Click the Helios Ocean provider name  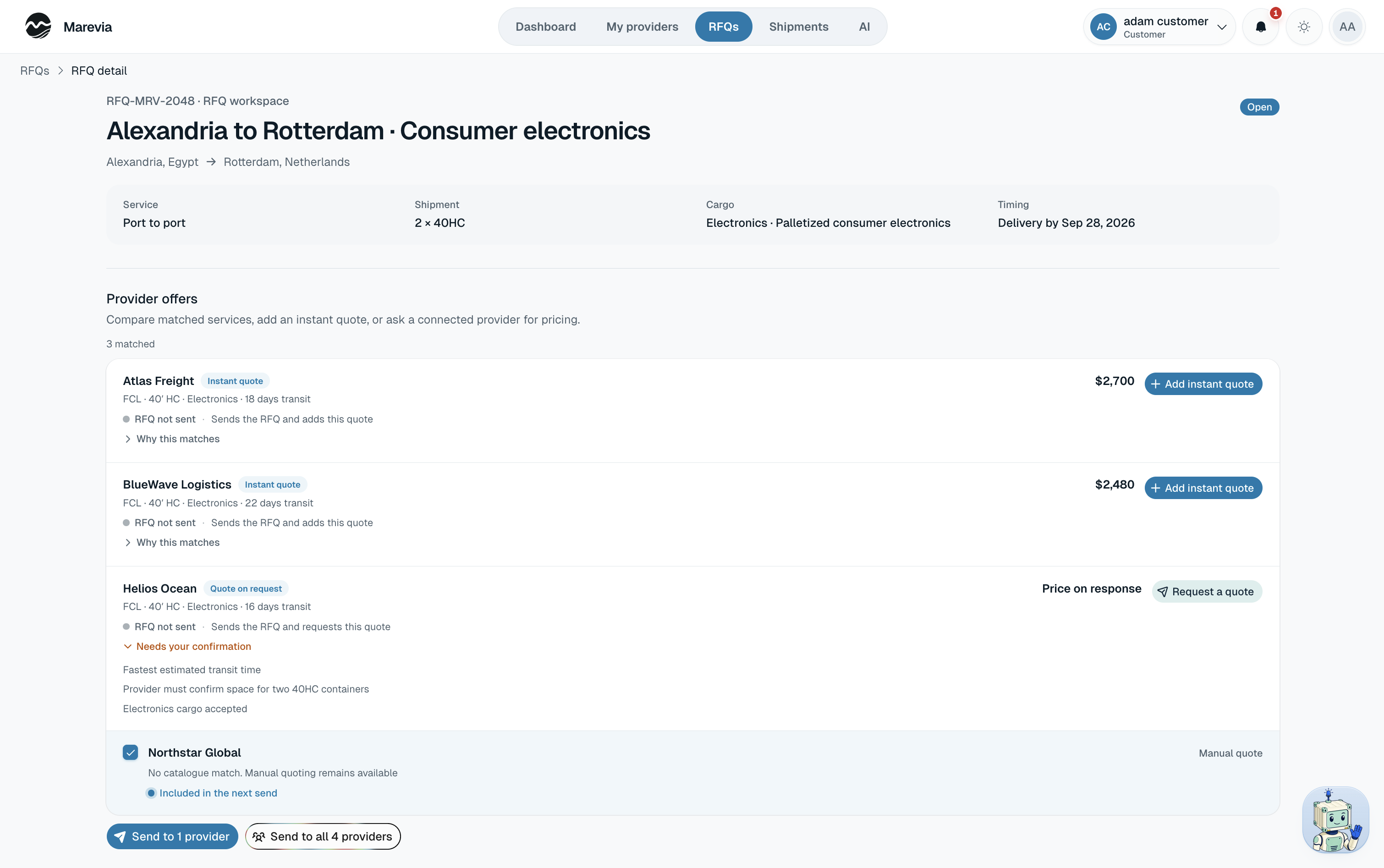click(x=159, y=588)
